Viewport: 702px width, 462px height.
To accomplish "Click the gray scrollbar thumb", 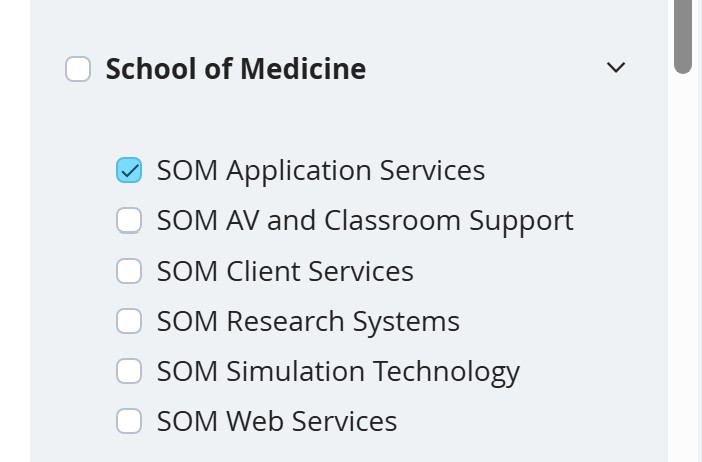I will [683, 36].
